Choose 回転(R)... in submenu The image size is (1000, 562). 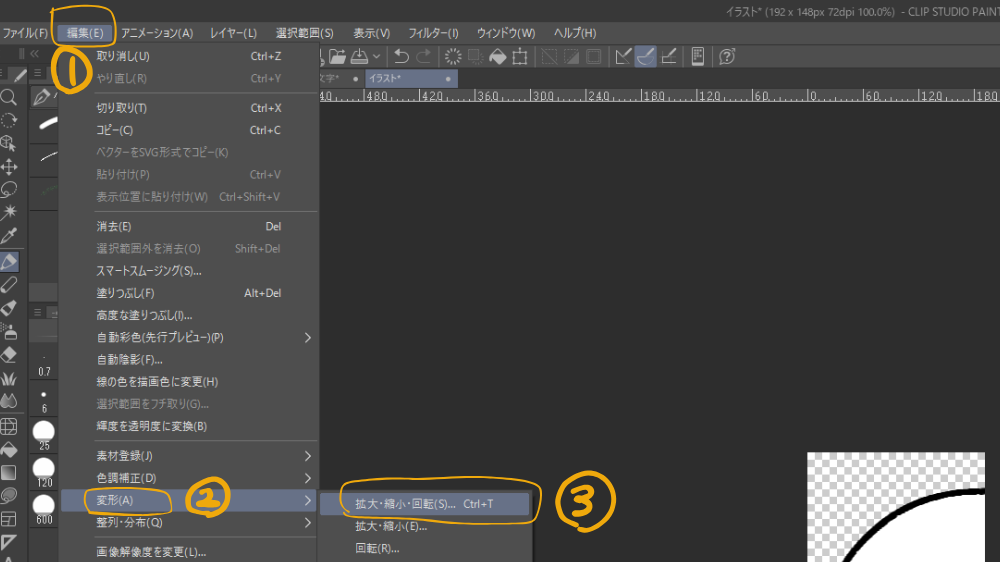(x=425, y=549)
